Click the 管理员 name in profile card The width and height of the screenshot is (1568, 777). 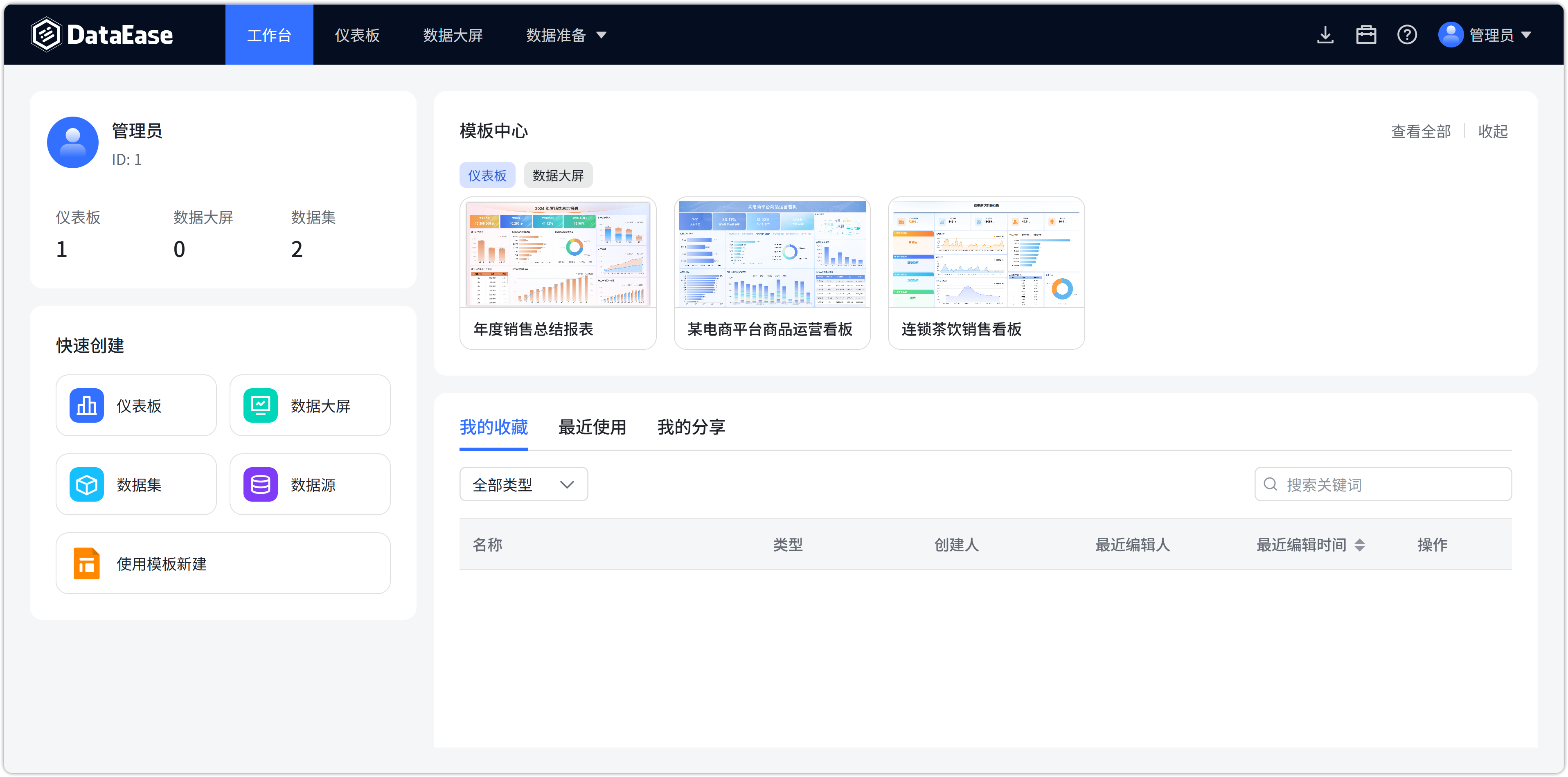coord(137,131)
